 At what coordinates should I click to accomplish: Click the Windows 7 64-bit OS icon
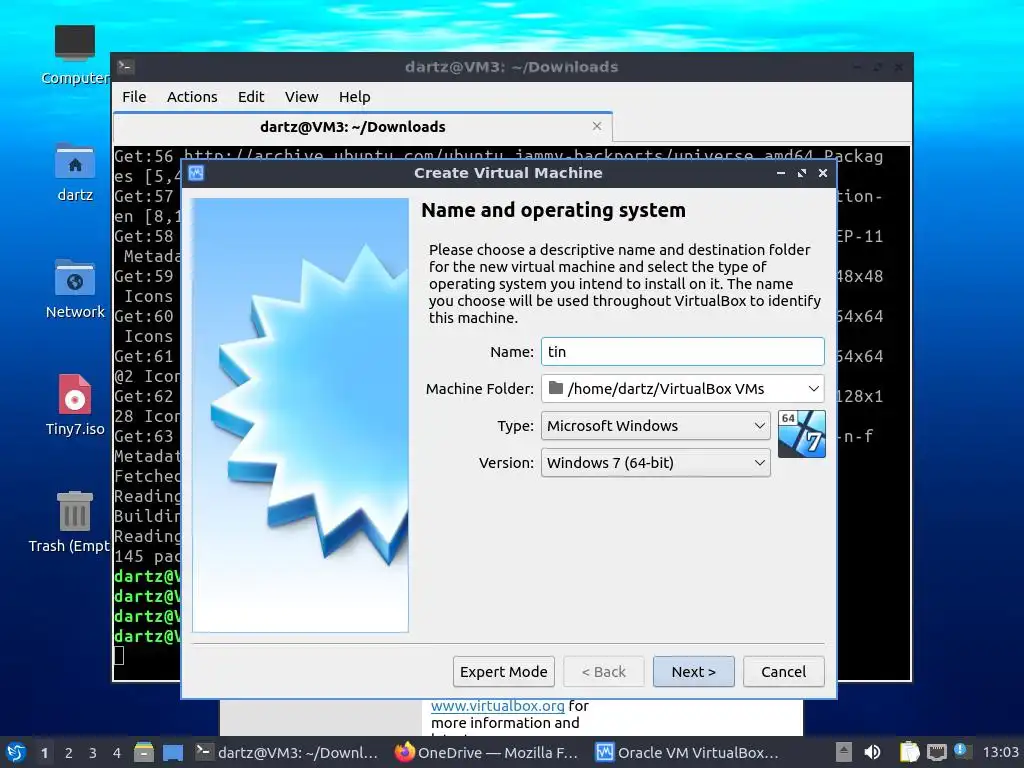pyautogui.click(x=802, y=434)
